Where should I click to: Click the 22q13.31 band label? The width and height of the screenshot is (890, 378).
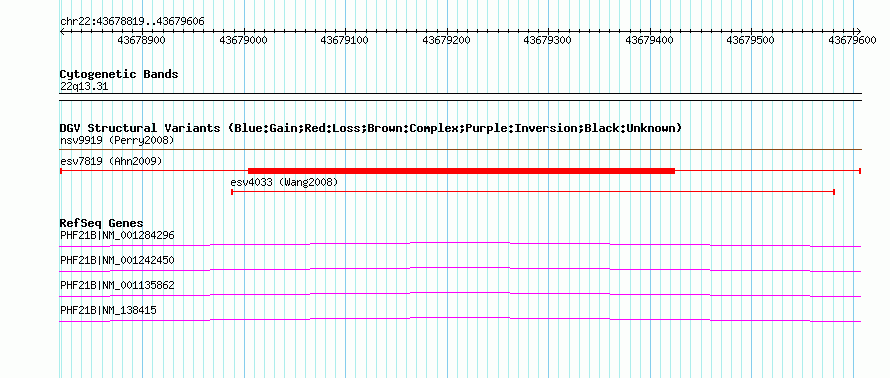84,87
